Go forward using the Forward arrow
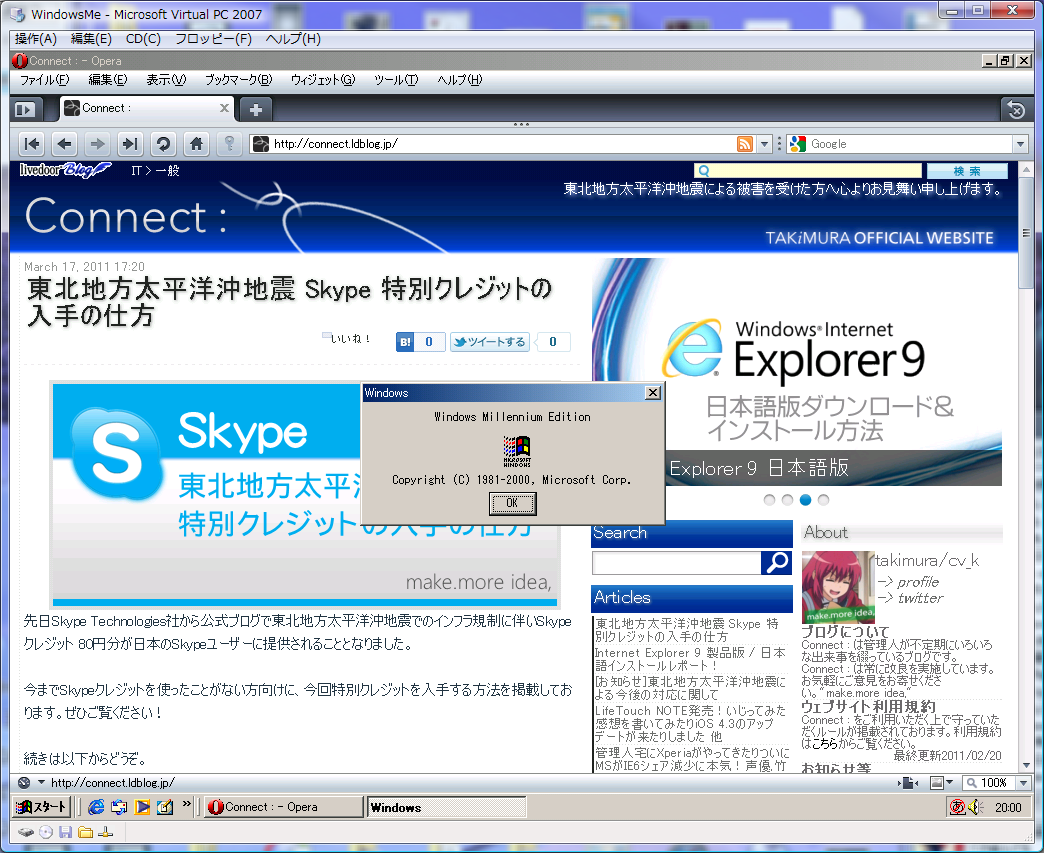The width and height of the screenshot is (1044, 853). [97, 144]
